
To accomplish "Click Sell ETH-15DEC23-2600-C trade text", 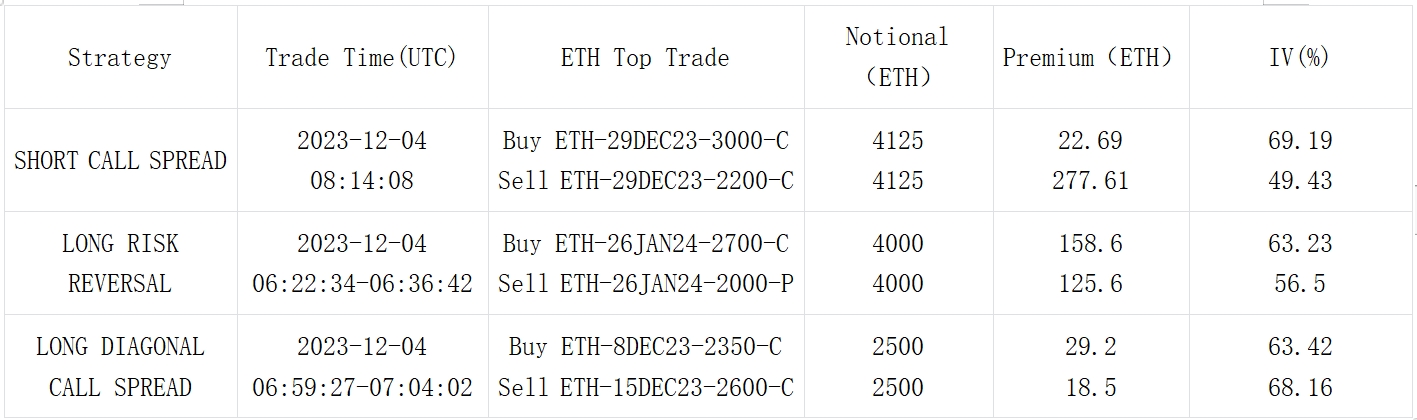I will 645,387.
